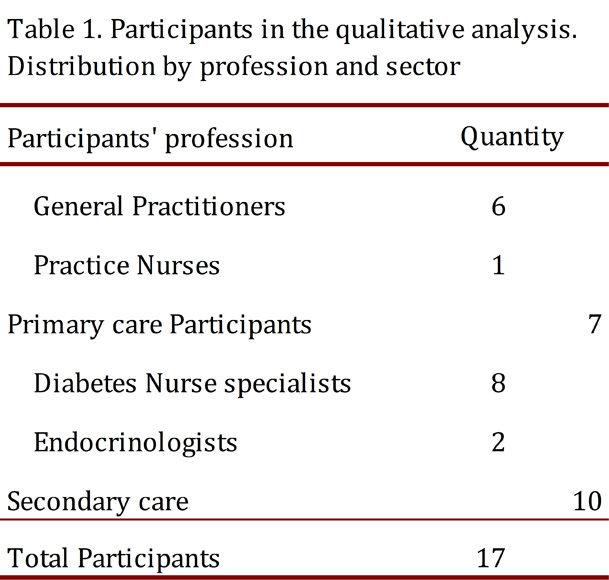Viewport: 609px width, 580px height.
Task: Select the 'Endocrinologists' row label
Action: (135, 442)
